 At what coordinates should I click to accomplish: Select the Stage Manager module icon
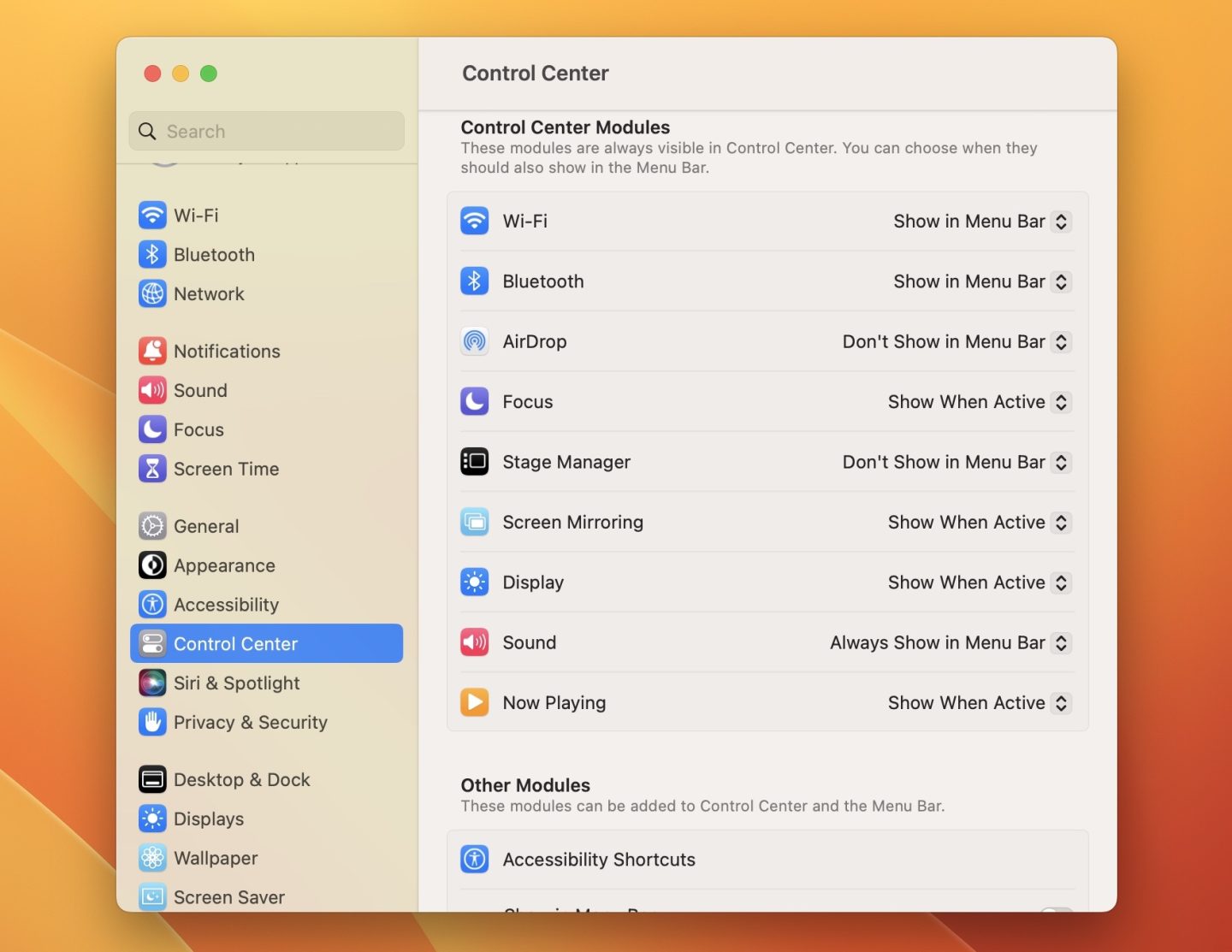click(x=475, y=462)
